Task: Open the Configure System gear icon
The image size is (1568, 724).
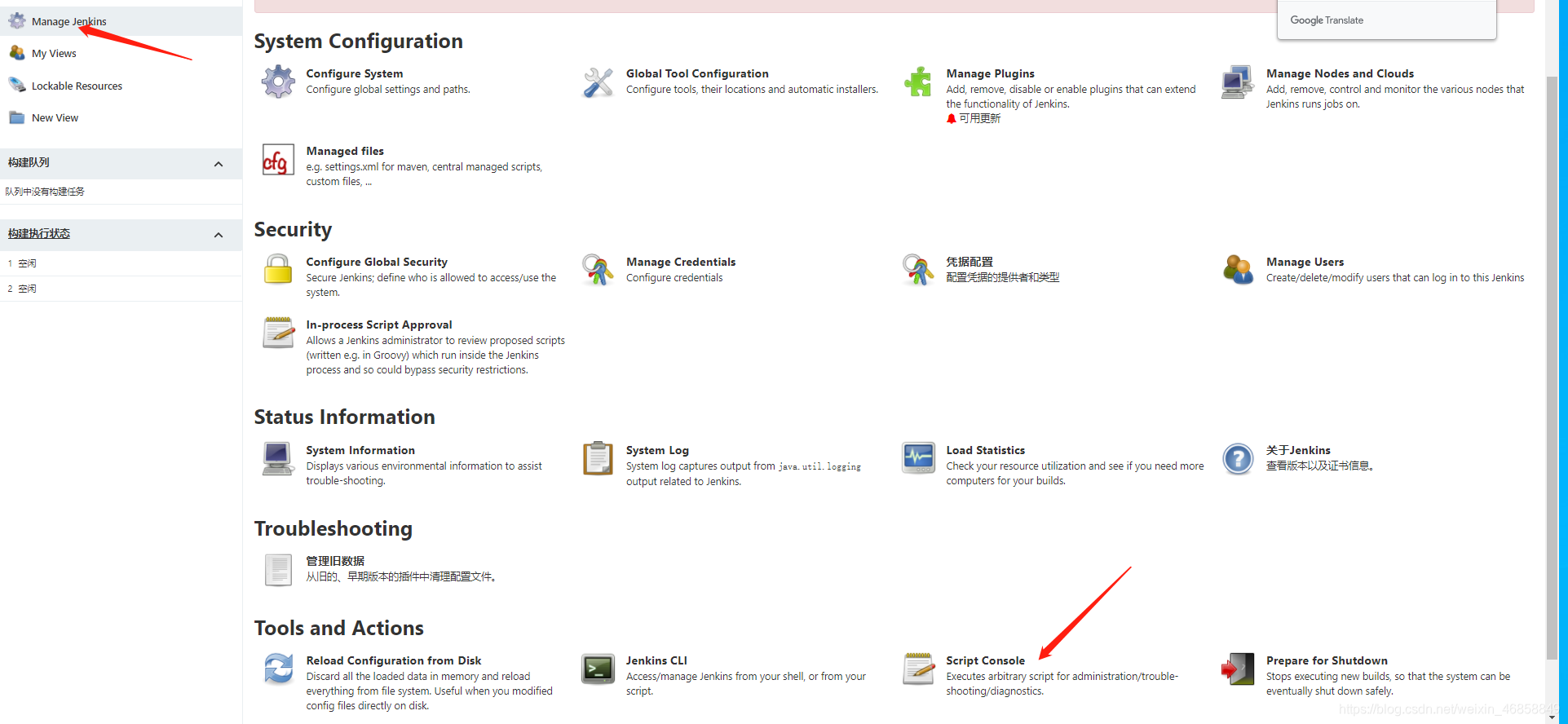Action: [x=278, y=82]
